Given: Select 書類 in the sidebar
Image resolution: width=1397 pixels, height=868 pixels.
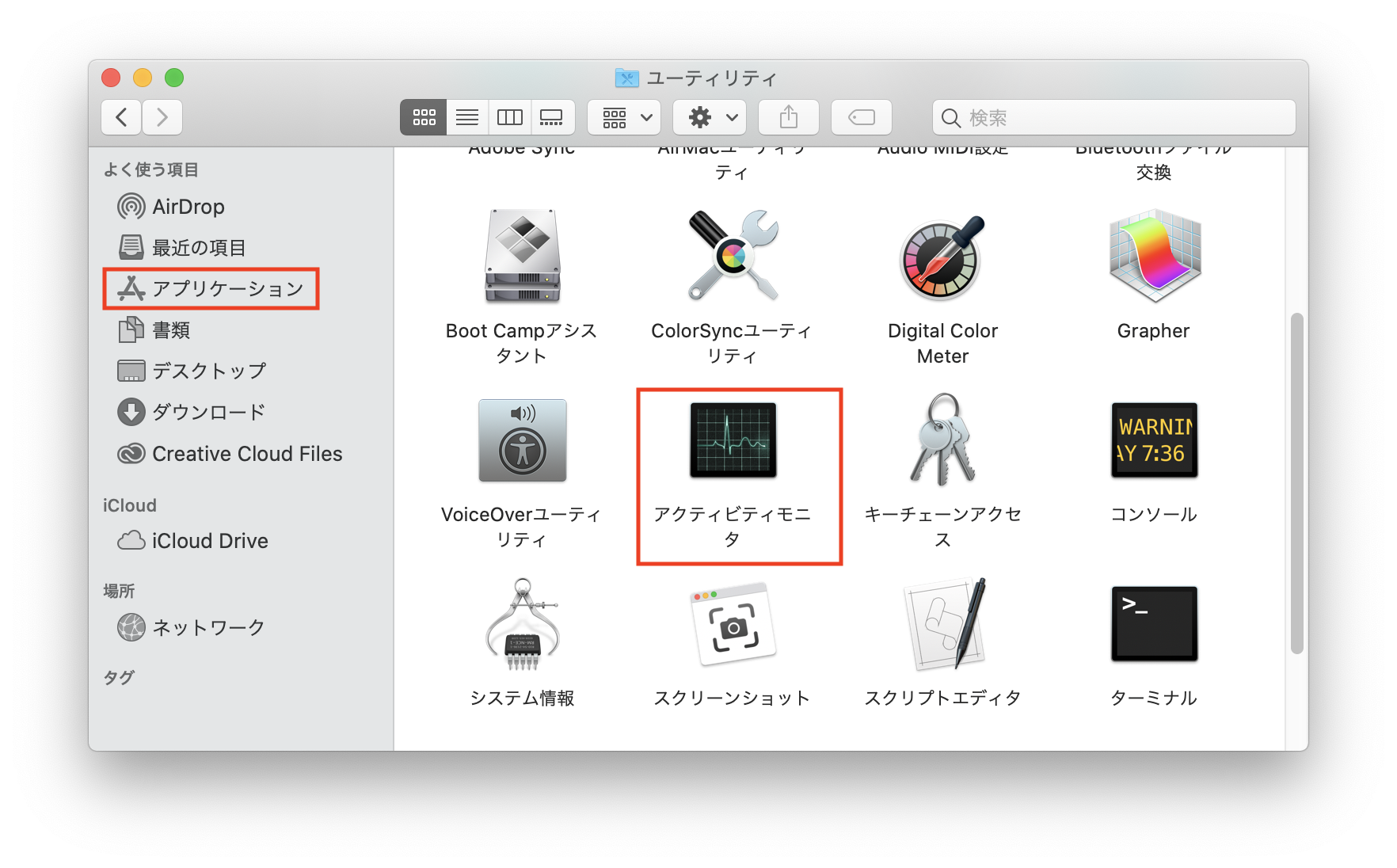Looking at the screenshot, I should click(x=154, y=330).
